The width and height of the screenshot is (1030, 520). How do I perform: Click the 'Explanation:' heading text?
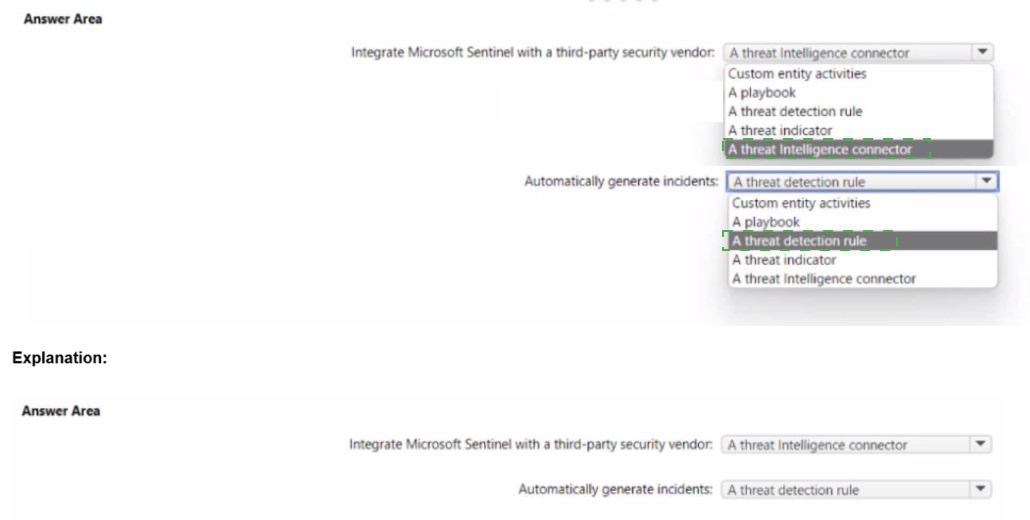[55, 354]
